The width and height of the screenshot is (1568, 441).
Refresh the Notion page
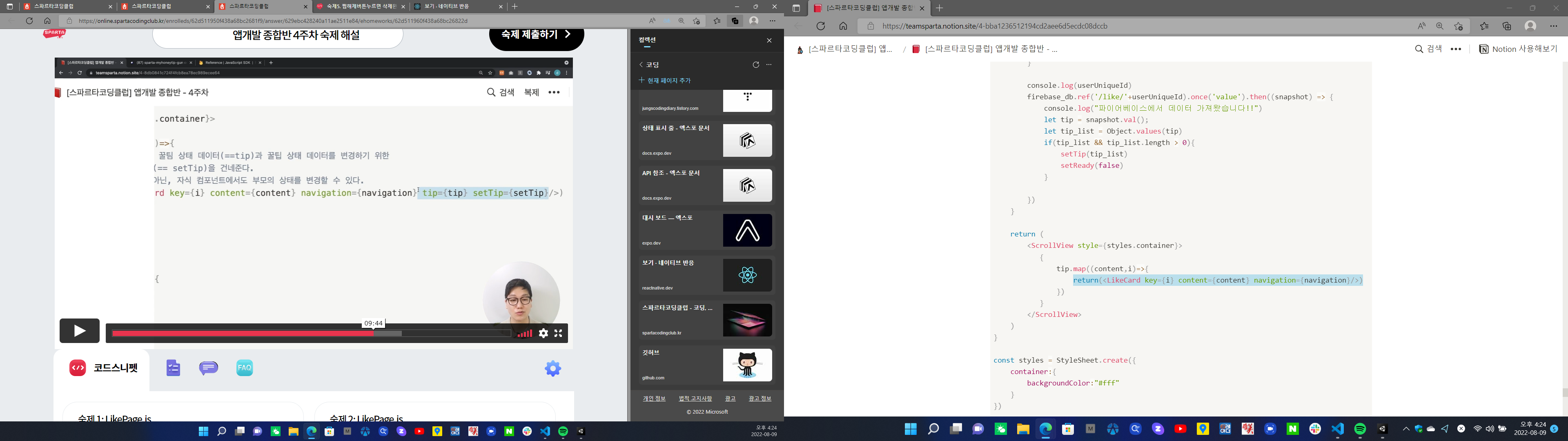tap(820, 26)
